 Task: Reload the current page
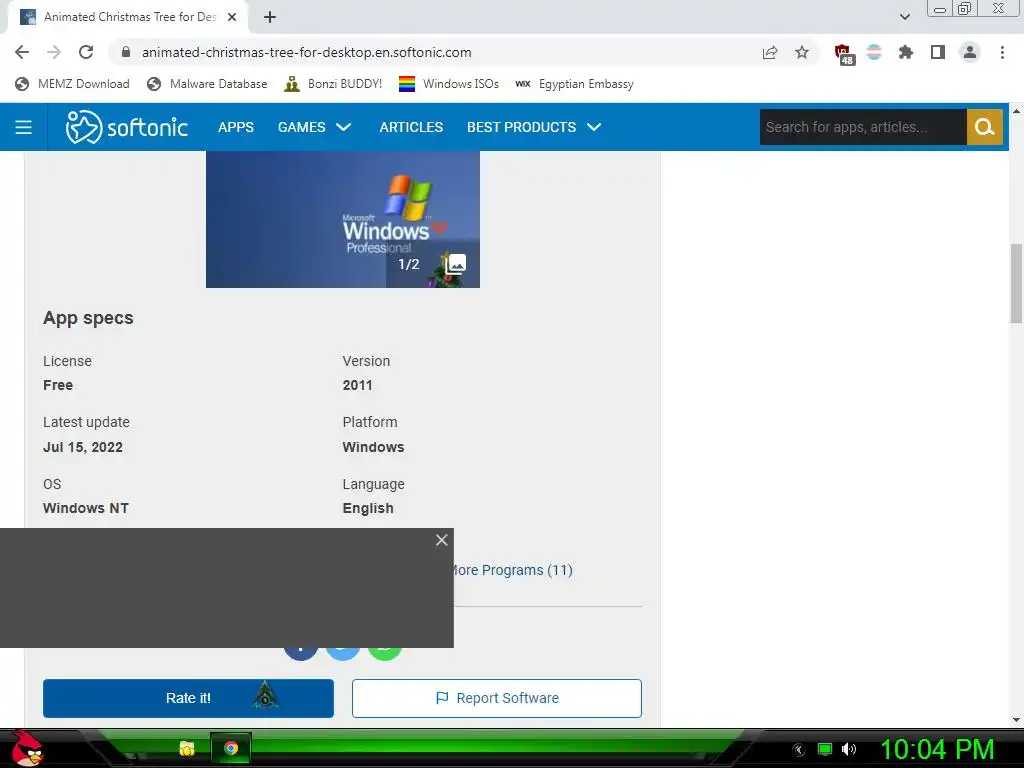[86, 52]
